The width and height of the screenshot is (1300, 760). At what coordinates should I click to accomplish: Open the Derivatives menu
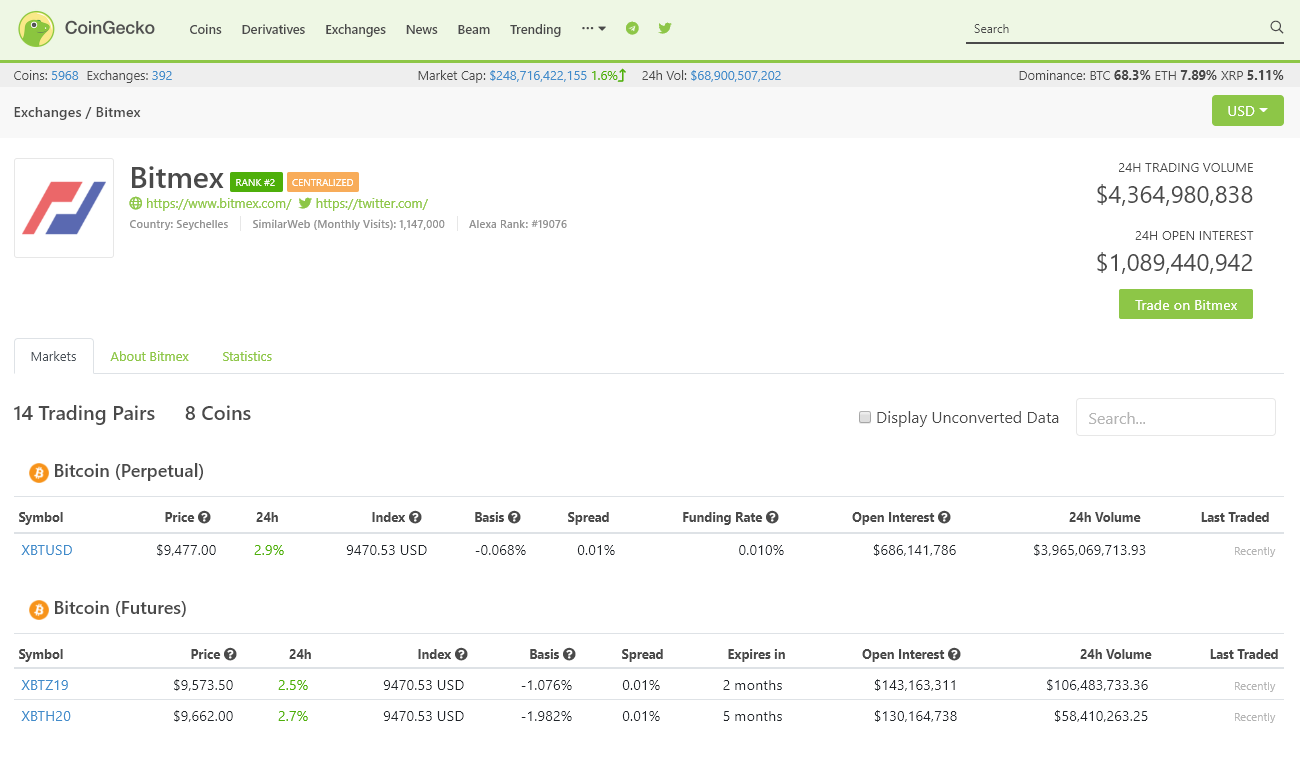pos(273,29)
